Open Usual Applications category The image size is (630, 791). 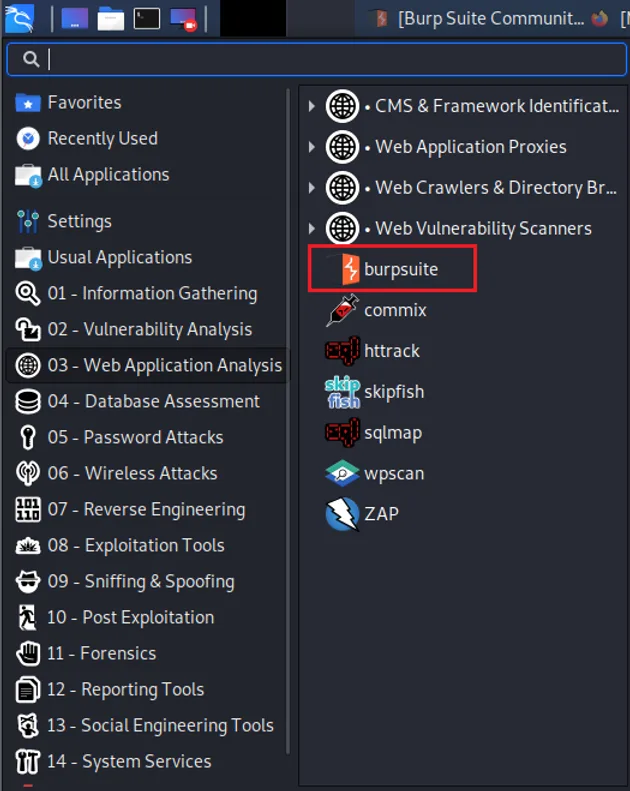[x=146, y=257]
